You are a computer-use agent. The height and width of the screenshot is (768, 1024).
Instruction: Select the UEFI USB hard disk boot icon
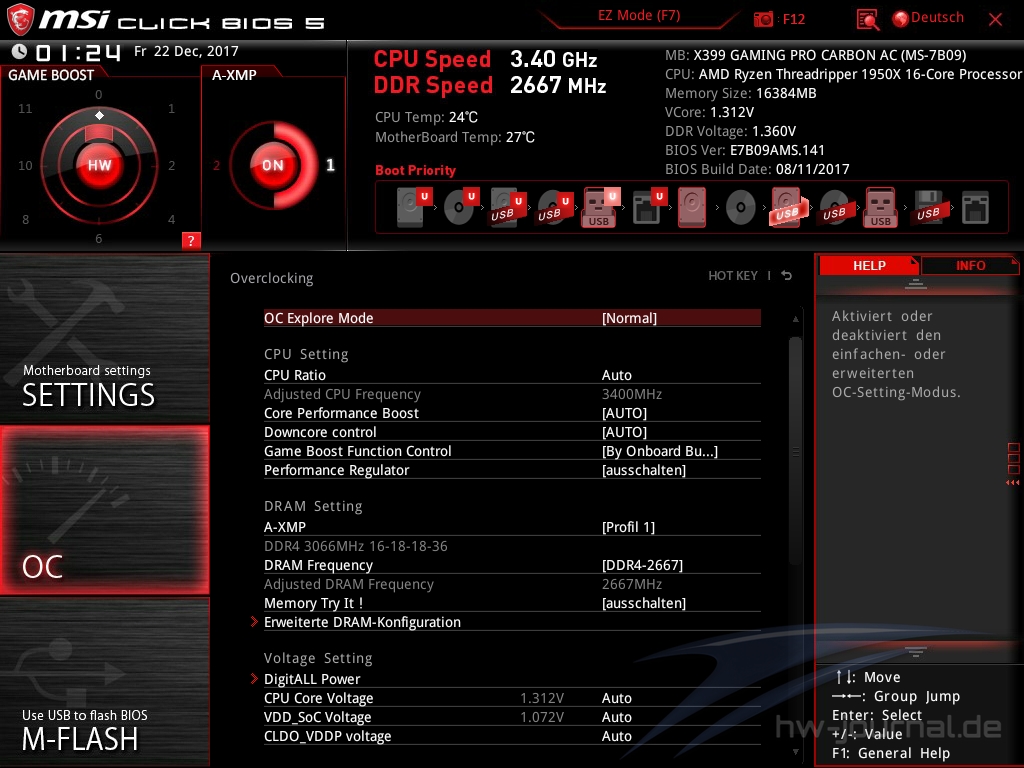507,207
